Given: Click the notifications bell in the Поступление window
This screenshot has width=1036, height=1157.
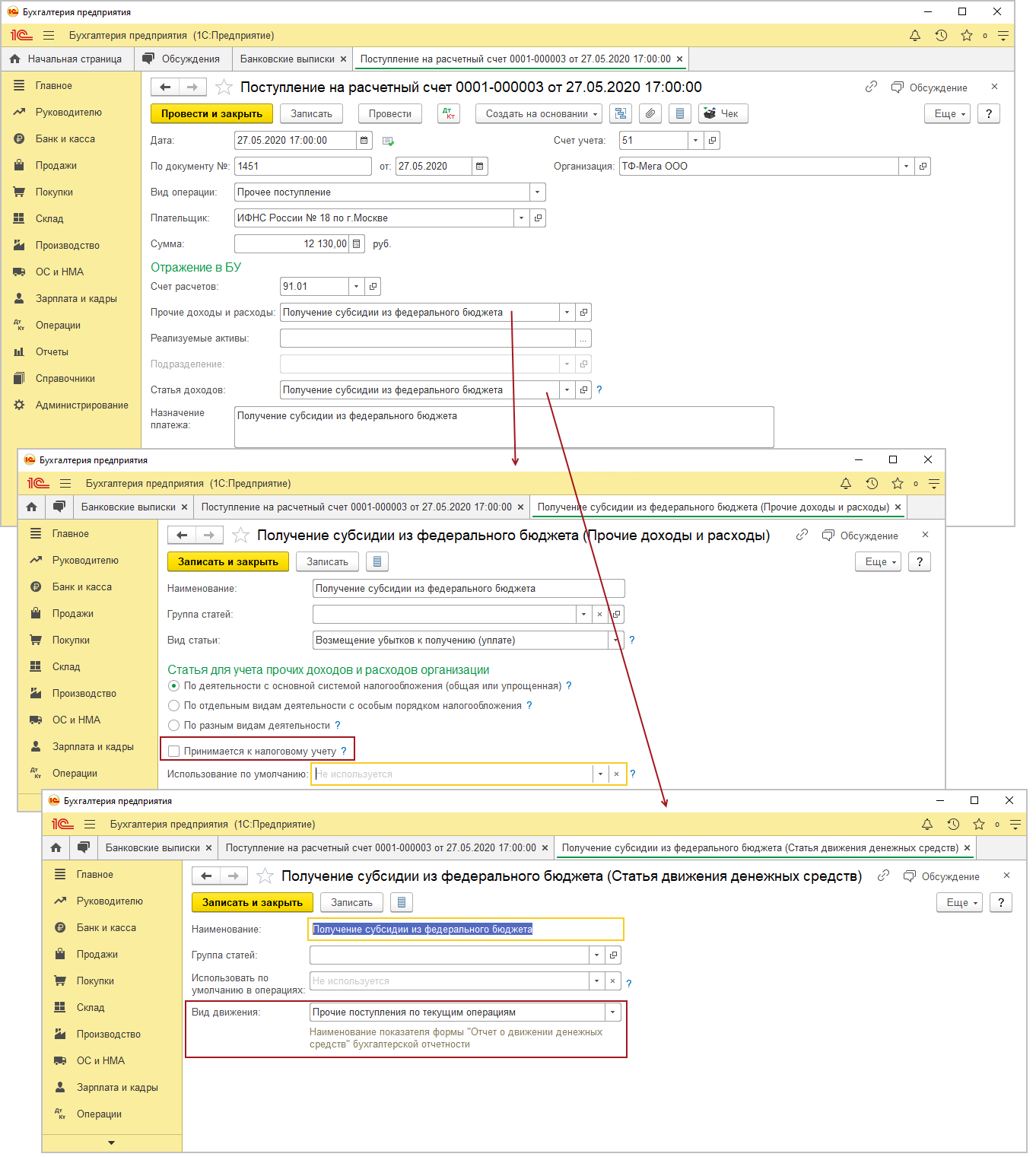Looking at the screenshot, I should pos(915,36).
